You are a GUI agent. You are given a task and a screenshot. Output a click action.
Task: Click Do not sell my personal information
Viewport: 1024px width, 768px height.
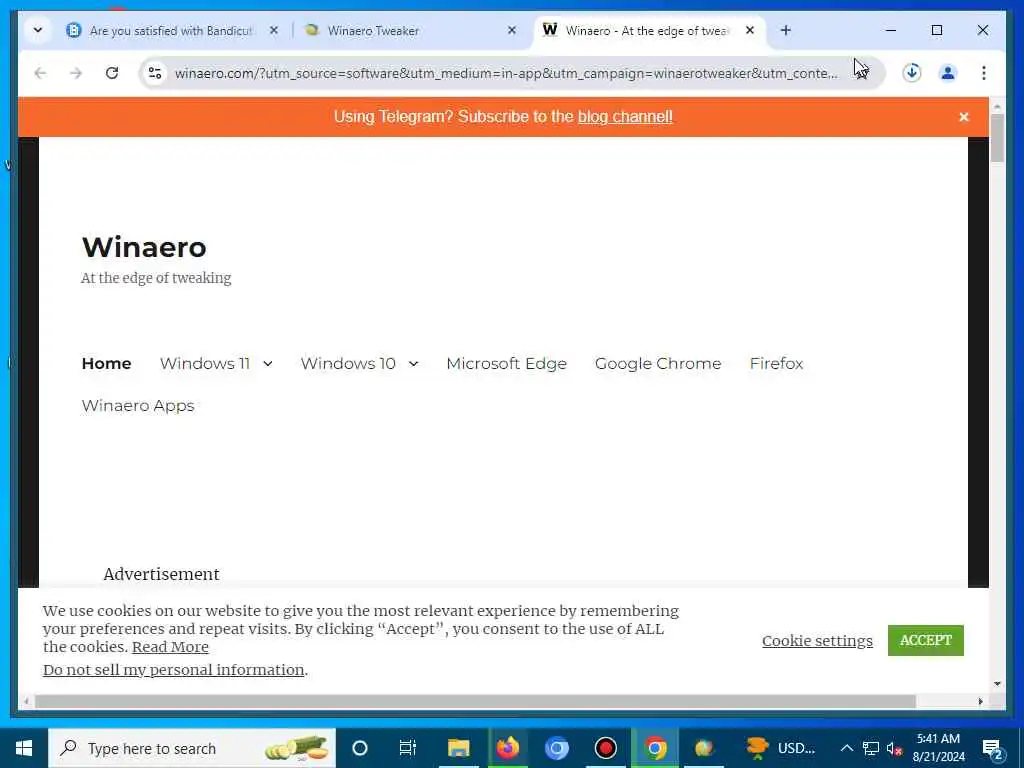tap(174, 670)
